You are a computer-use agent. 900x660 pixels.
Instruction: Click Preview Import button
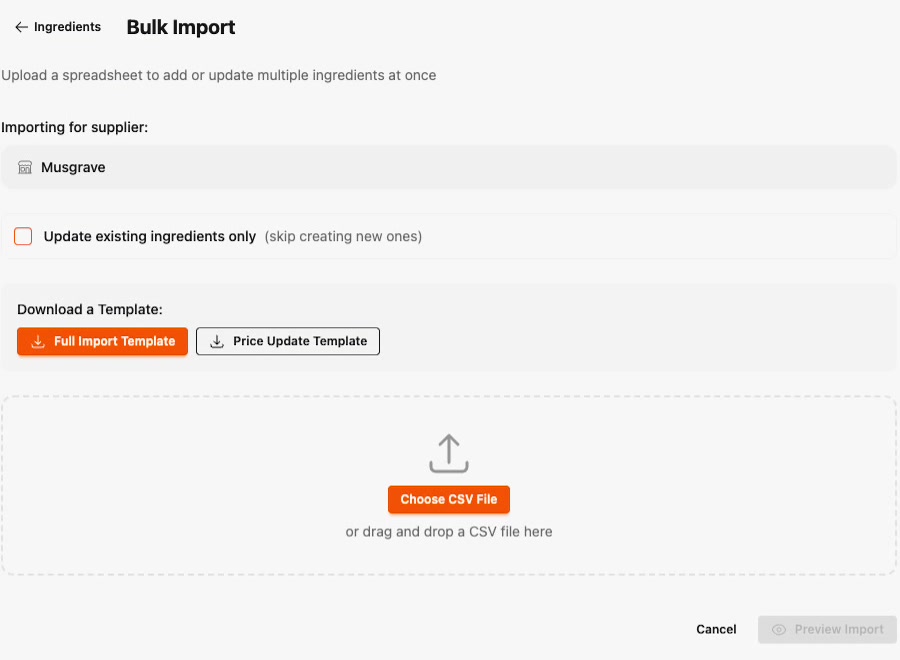coord(827,630)
